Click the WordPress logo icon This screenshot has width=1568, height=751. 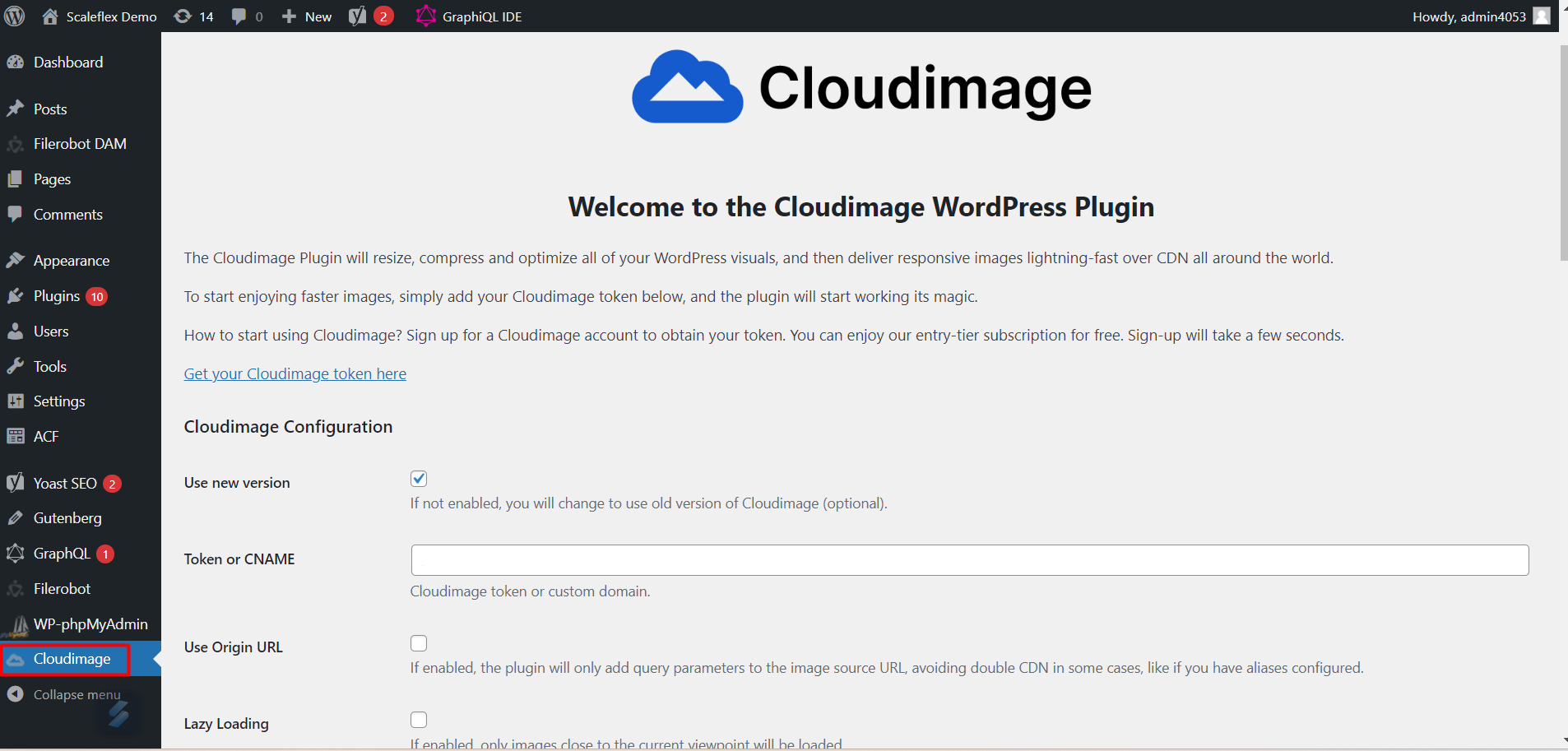pos(15,16)
